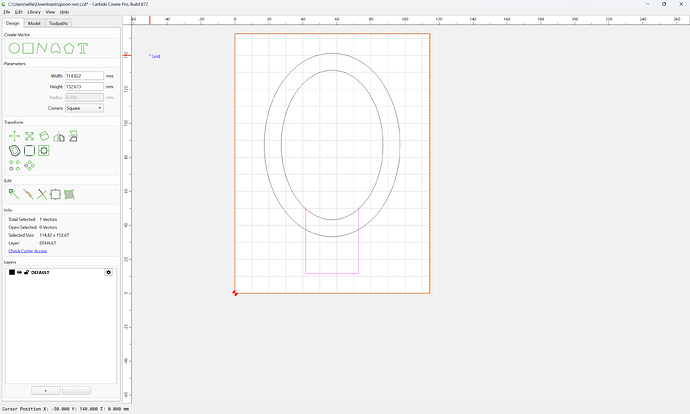The image size is (690, 414).
Task: Activate the red curve edit tool
Action: coord(28,194)
